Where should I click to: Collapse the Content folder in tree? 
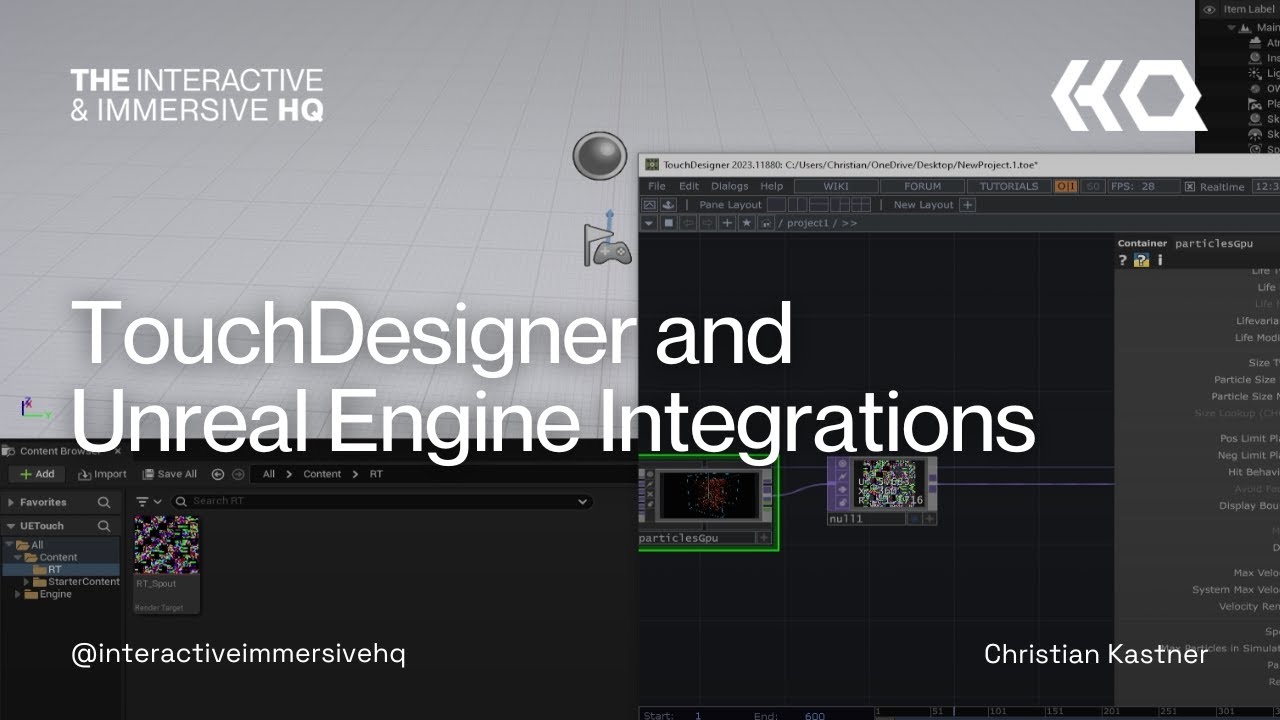(x=17, y=557)
